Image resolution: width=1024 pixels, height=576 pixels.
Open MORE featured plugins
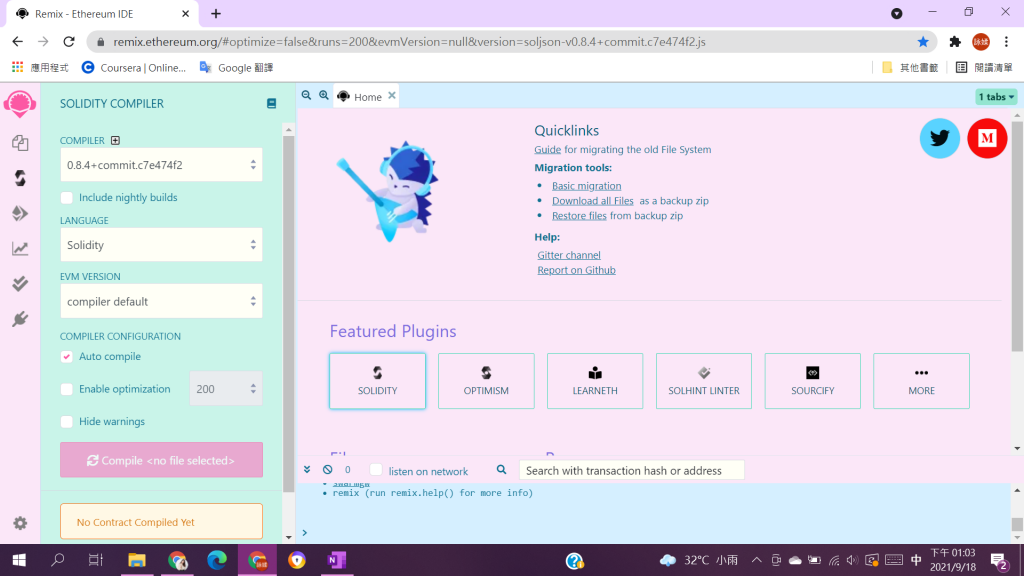click(921, 381)
